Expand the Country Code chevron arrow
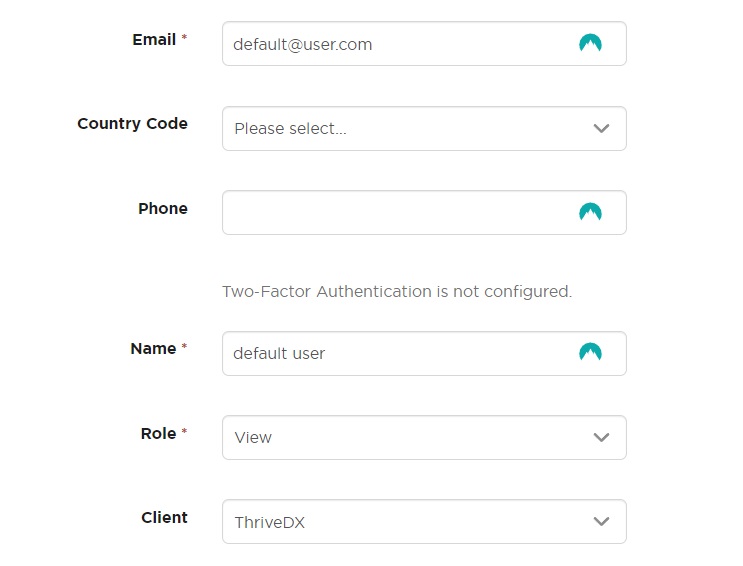 [601, 128]
